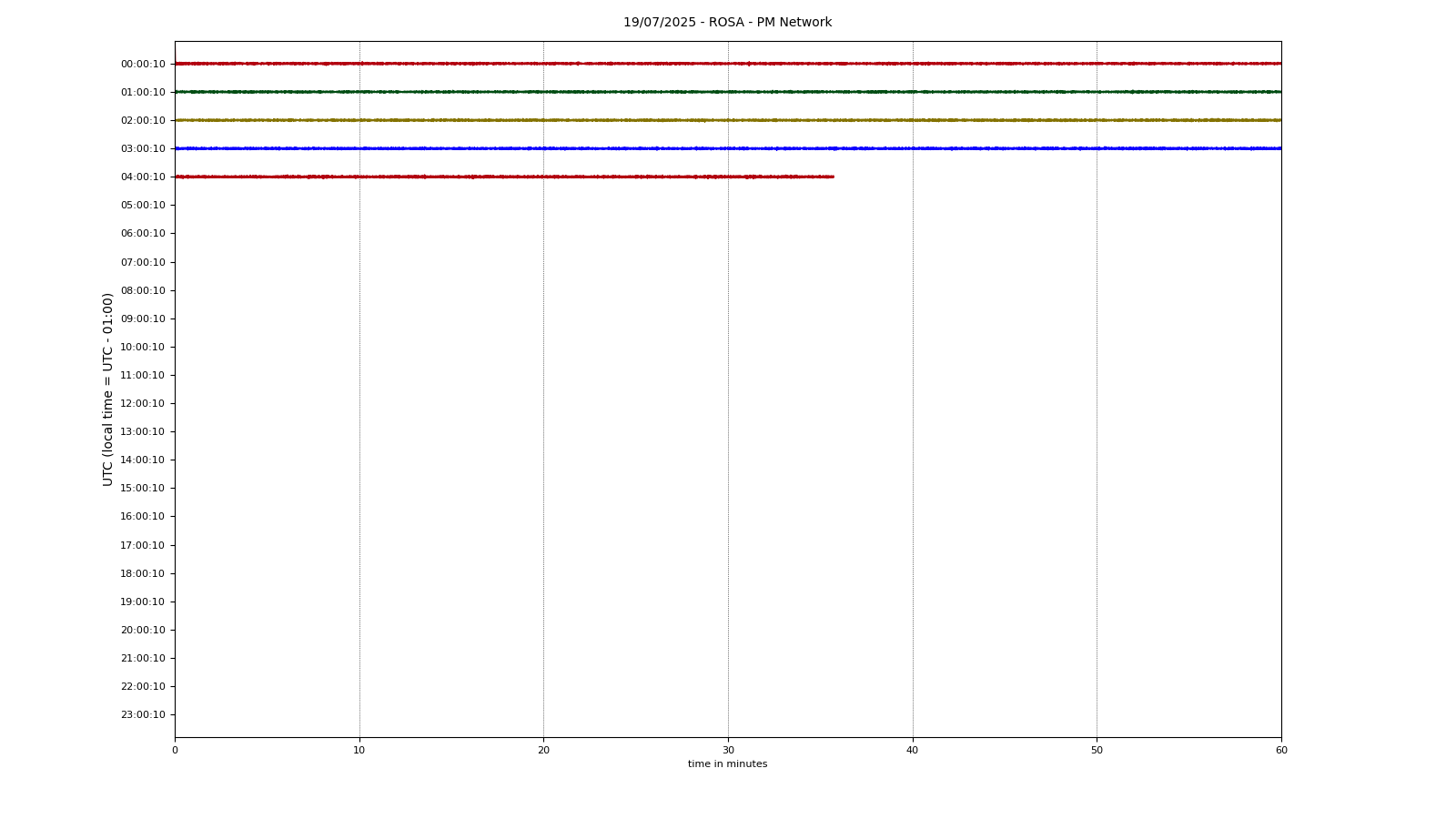
Task: Select the 00:00:10 row label
Action: [x=143, y=64]
